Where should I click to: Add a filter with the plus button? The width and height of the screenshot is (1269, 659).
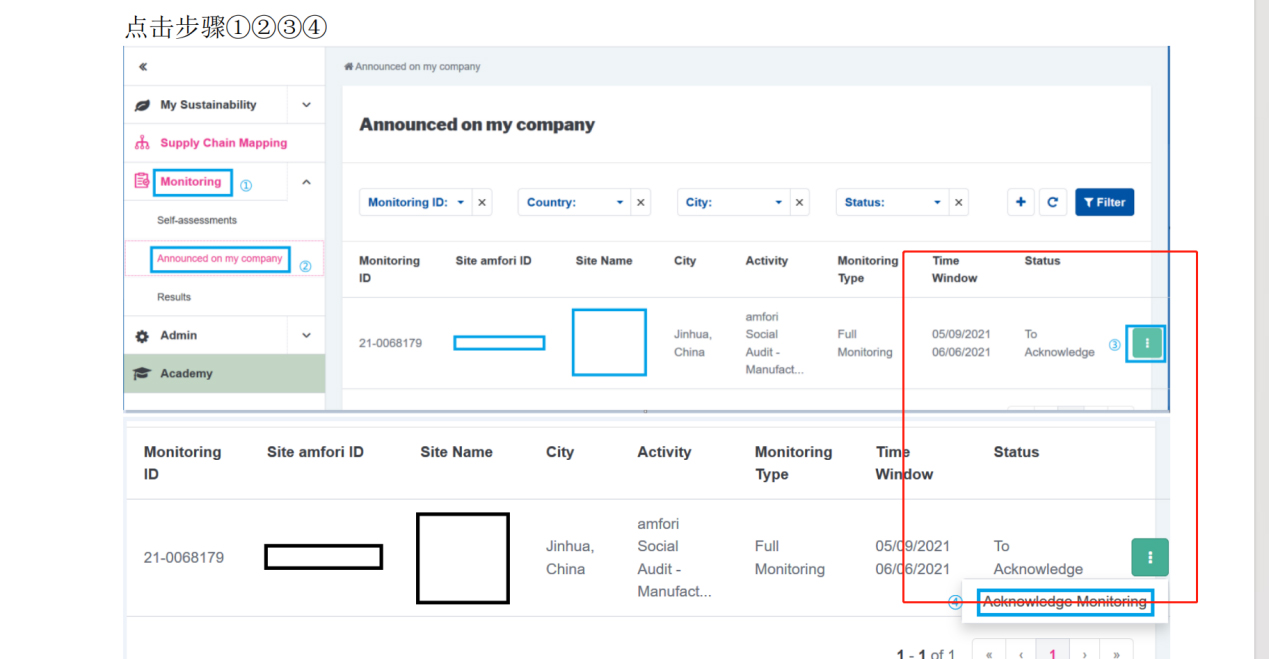(x=1020, y=202)
